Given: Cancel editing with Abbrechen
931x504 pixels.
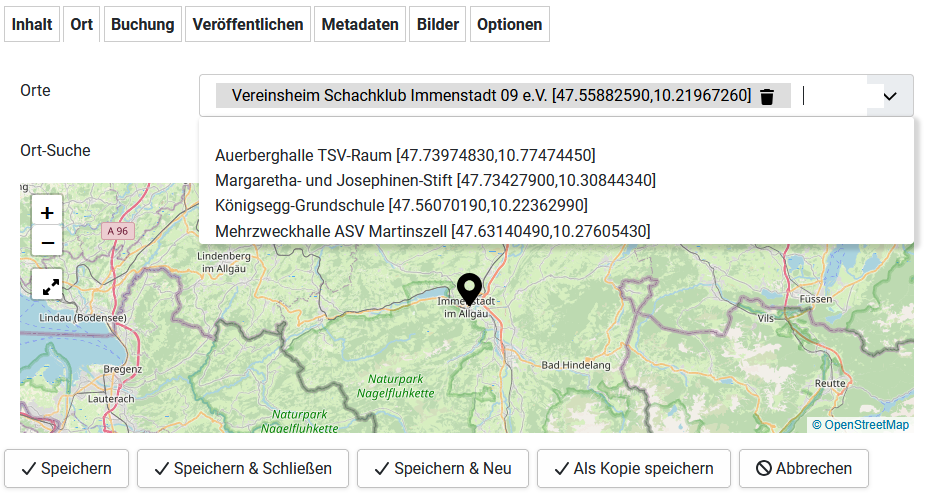Looking at the screenshot, I should [803, 468].
